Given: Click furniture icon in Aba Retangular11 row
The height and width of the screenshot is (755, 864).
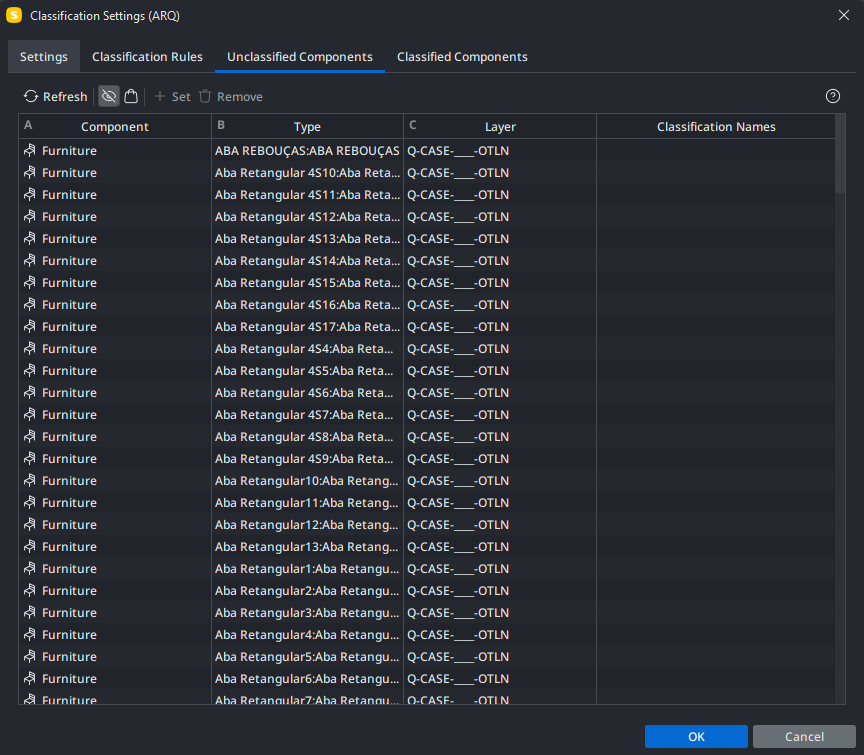Looking at the screenshot, I should click(x=30, y=503).
